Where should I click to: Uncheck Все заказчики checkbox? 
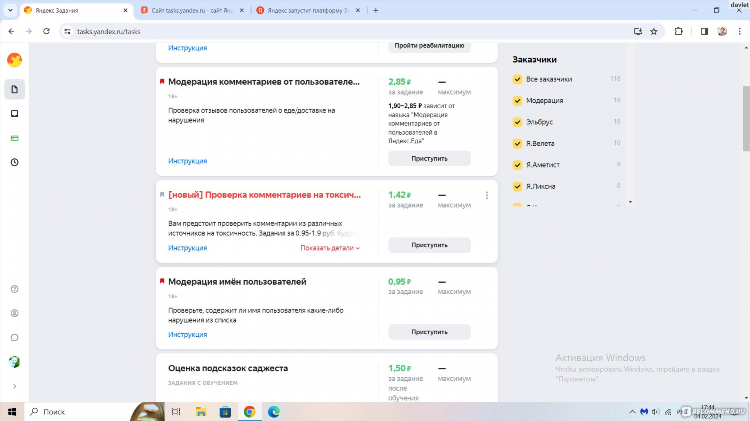click(517, 79)
